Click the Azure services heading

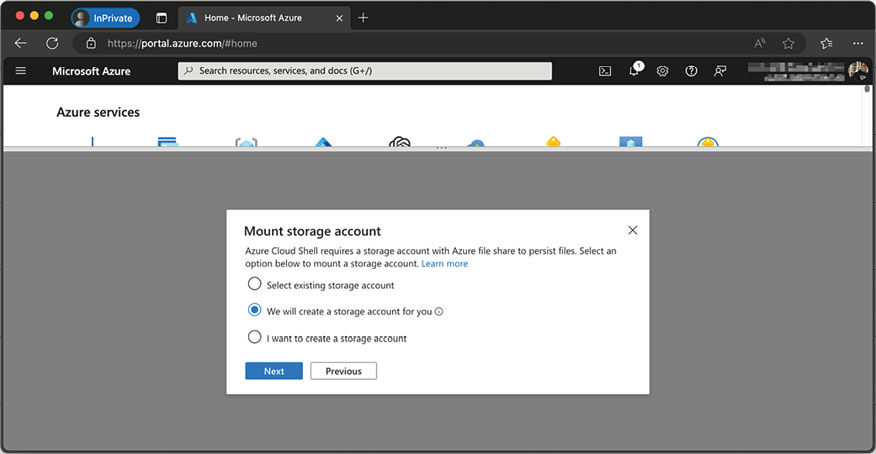98,112
